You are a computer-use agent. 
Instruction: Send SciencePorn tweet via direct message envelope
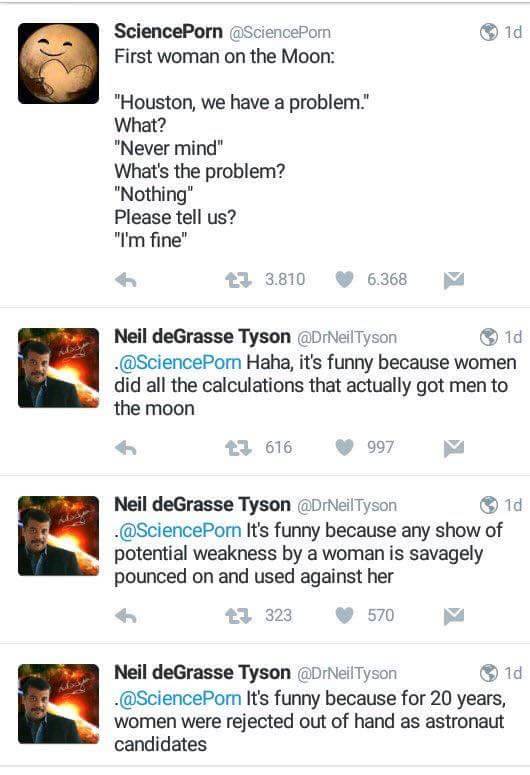(454, 280)
